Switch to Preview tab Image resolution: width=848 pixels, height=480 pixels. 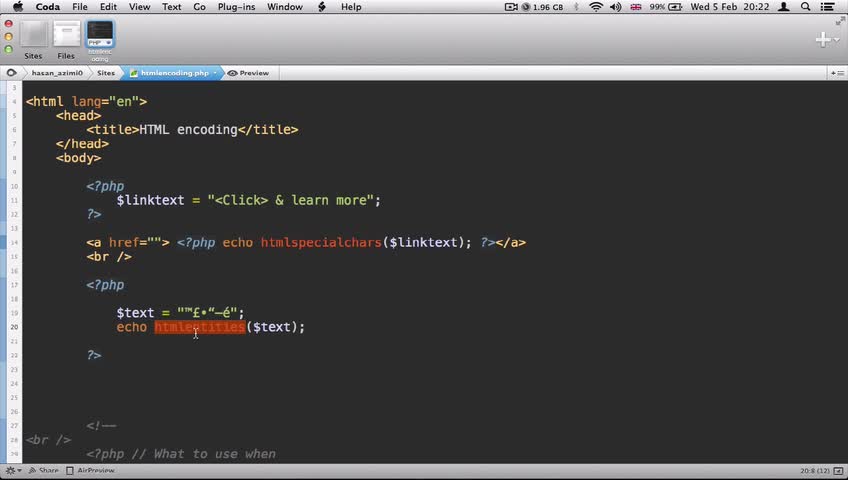point(248,72)
